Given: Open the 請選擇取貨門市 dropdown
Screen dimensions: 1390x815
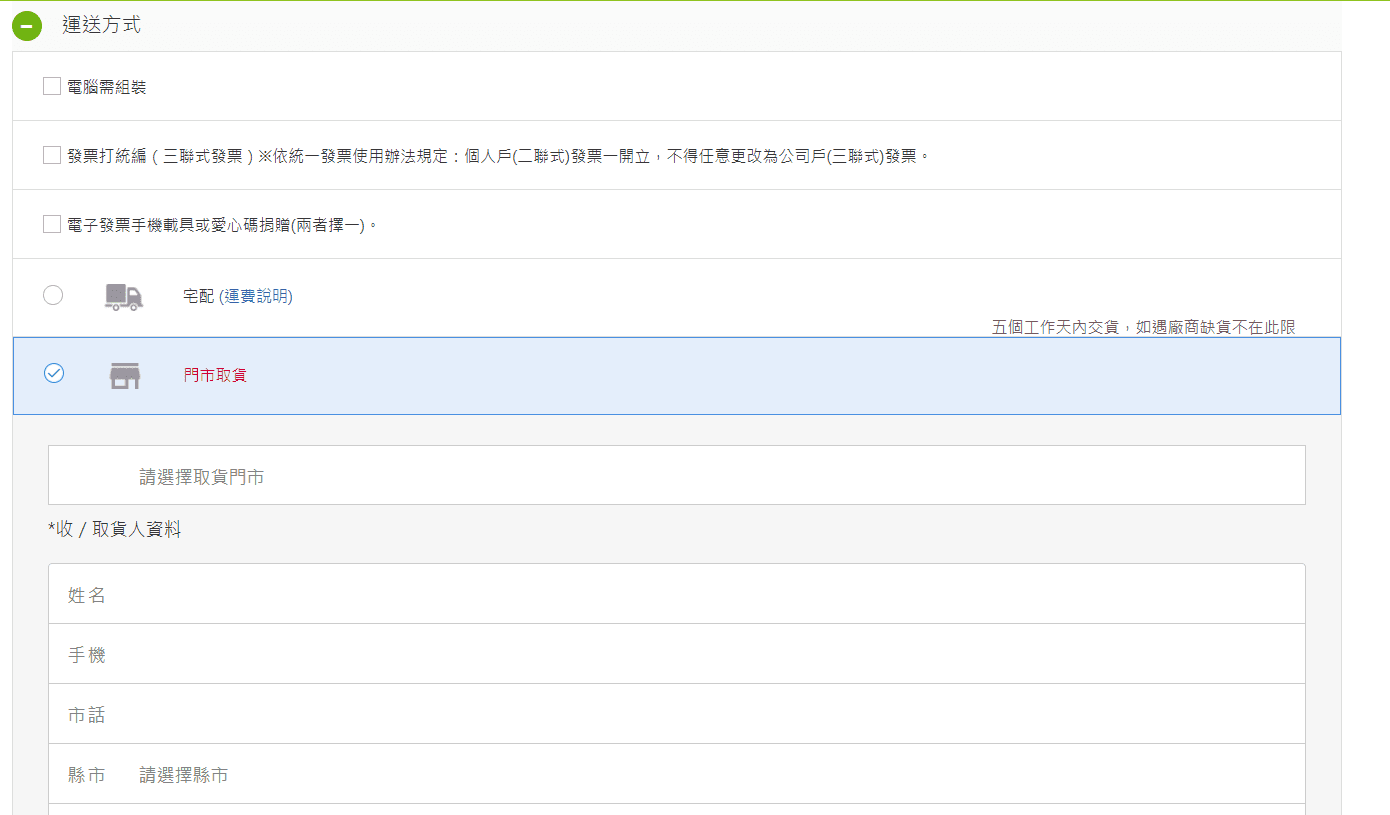Looking at the screenshot, I should point(676,476).
